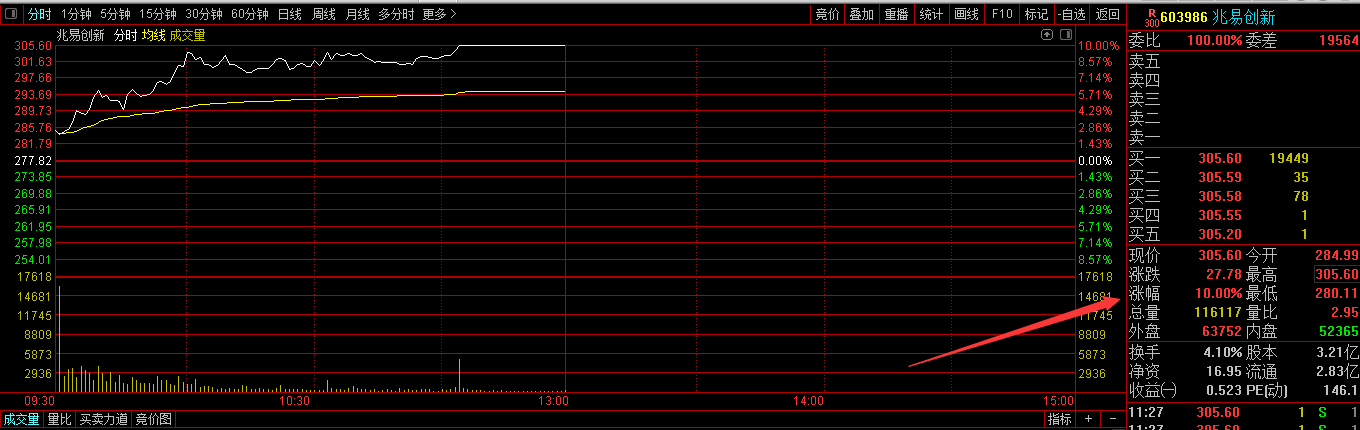Show the 多分时 multi-day view
Image resolution: width=1360 pixels, height=430 pixels.
click(397, 14)
